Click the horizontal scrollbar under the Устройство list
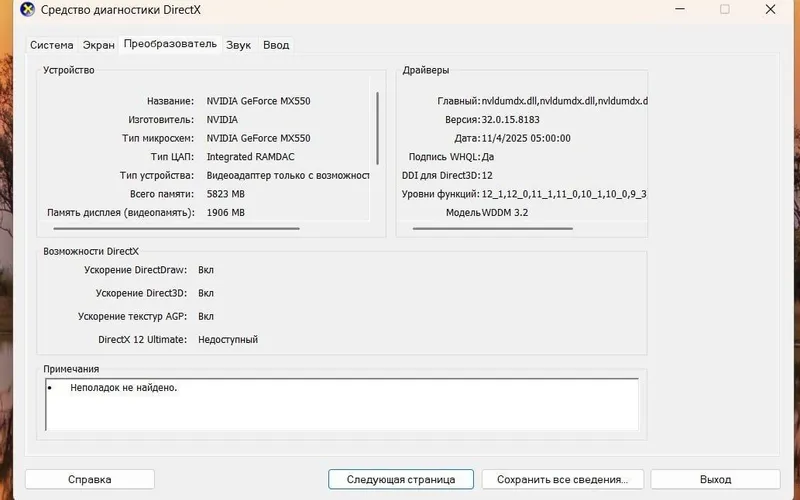Viewport: 800px width, 500px height. [176, 229]
